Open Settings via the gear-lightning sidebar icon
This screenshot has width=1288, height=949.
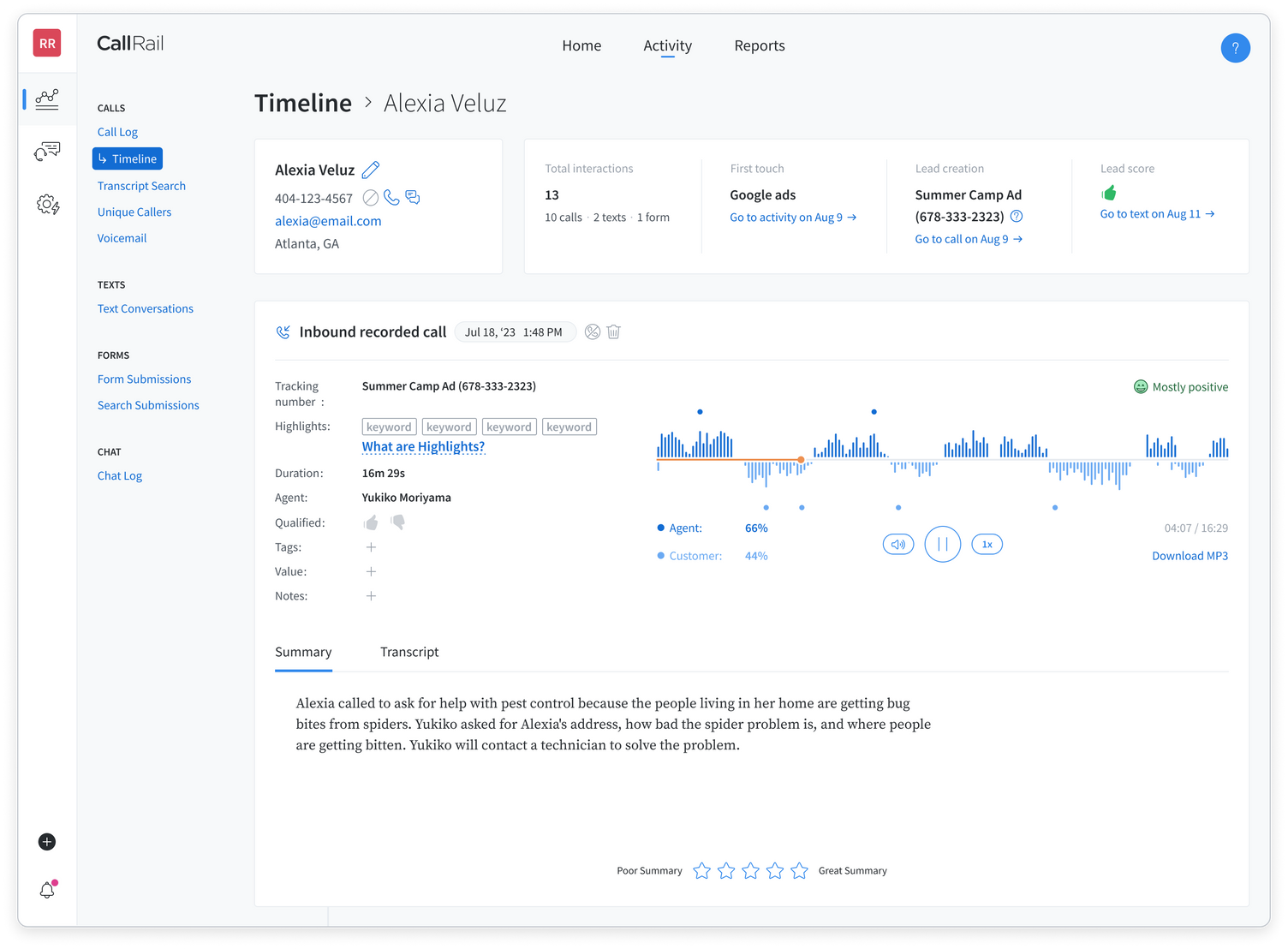[x=47, y=205]
